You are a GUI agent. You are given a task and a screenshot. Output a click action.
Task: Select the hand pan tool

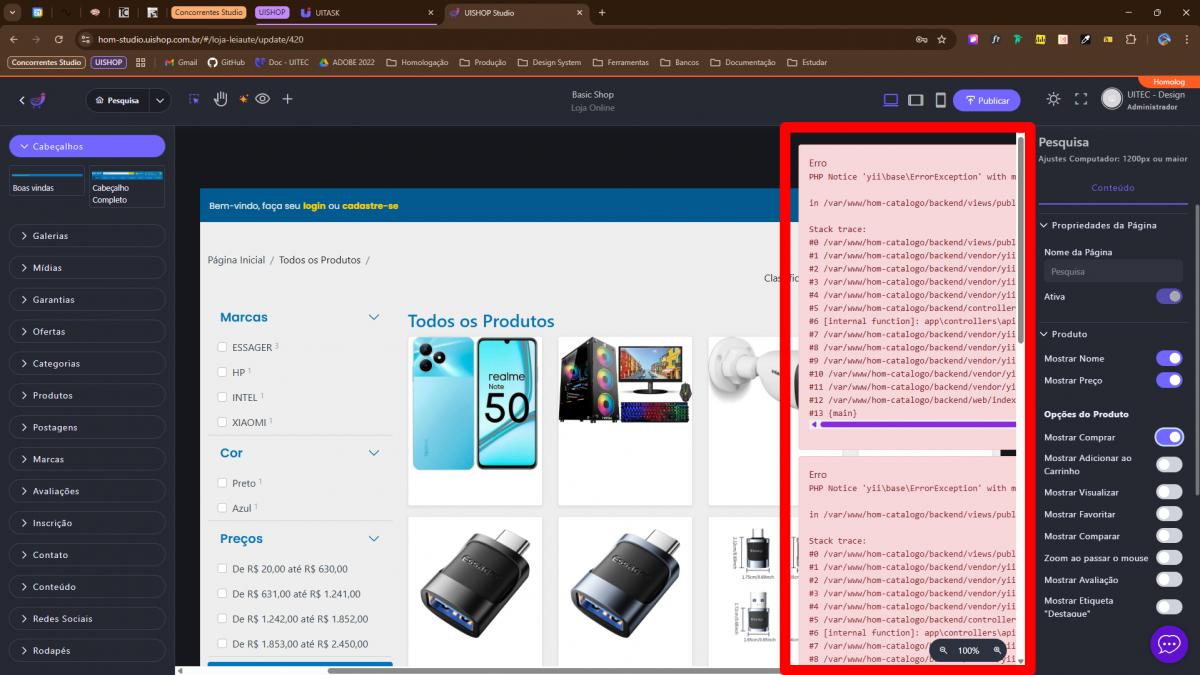click(220, 99)
